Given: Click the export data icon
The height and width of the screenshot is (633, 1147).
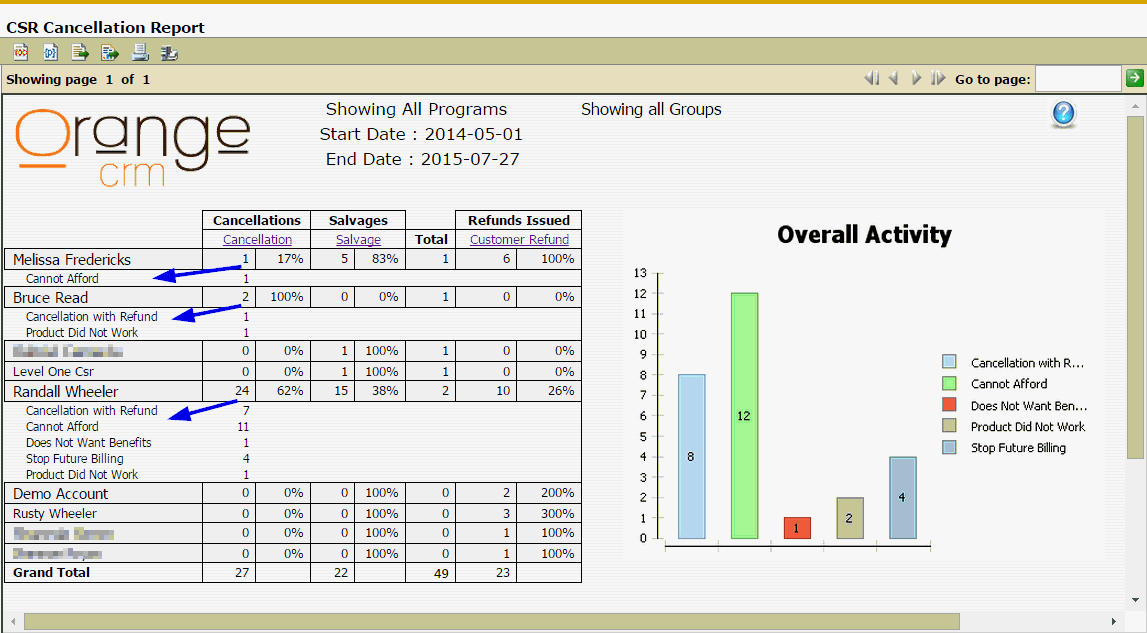Looking at the screenshot, I should coord(80,53).
